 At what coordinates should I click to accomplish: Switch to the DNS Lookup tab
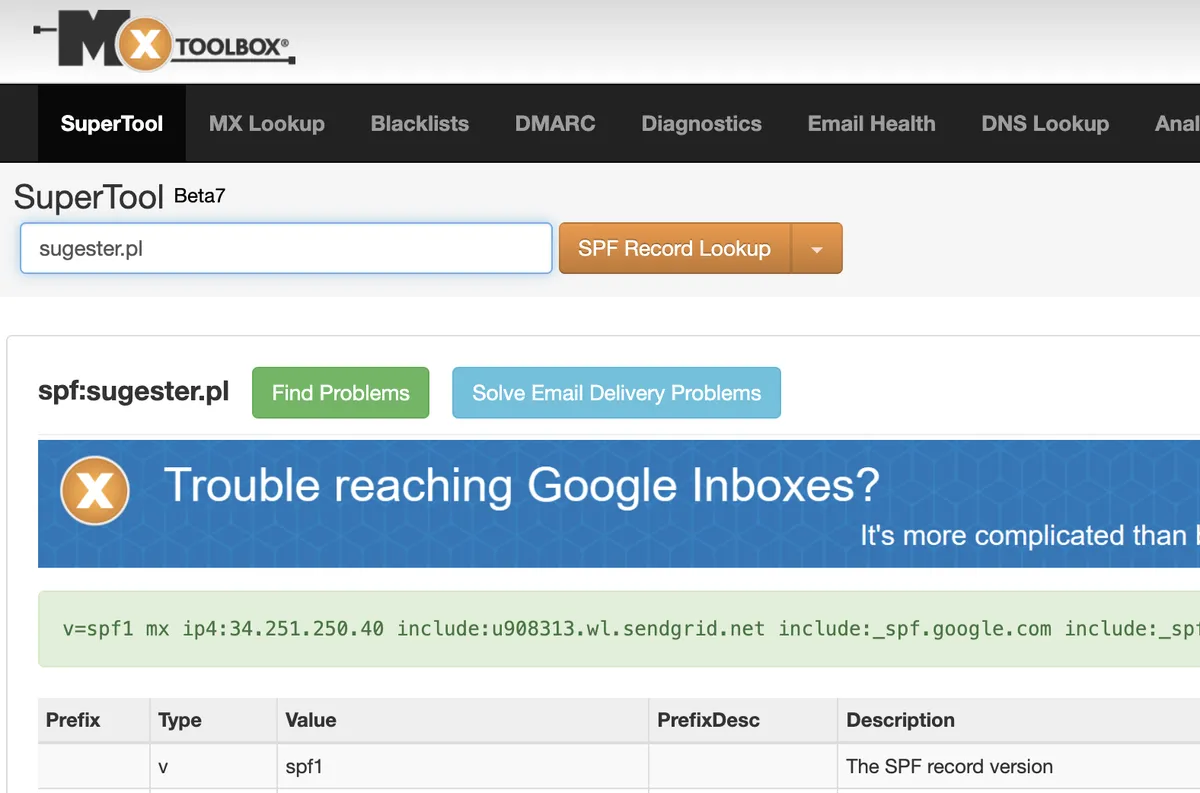click(x=1045, y=124)
